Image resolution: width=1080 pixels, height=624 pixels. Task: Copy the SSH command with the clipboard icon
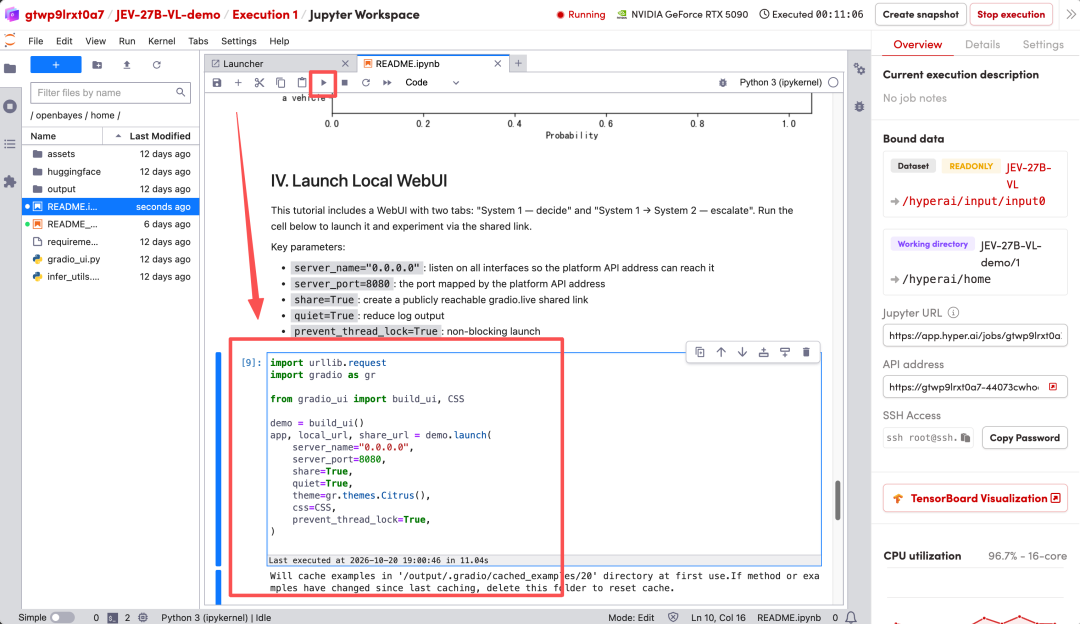tap(965, 438)
